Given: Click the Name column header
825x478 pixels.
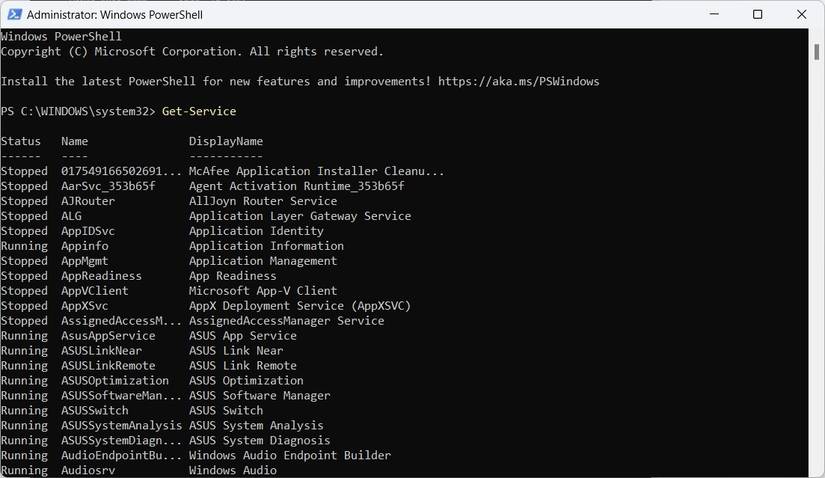Looking at the screenshot, I should coord(75,141).
